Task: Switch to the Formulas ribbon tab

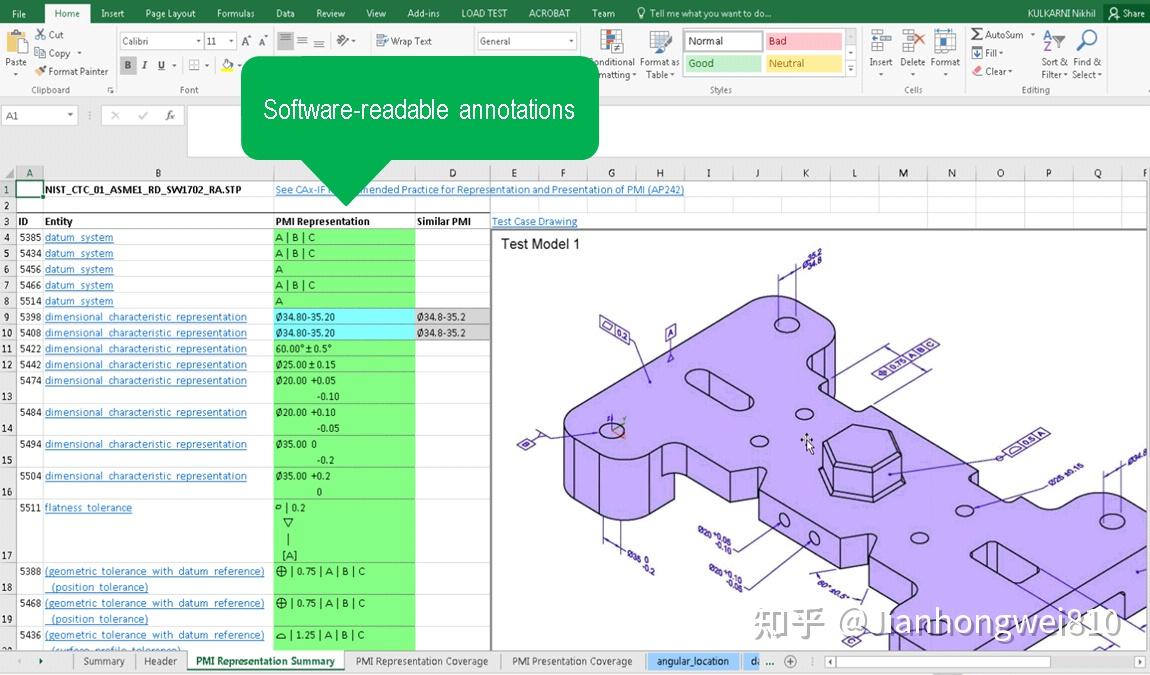Action: click(235, 13)
